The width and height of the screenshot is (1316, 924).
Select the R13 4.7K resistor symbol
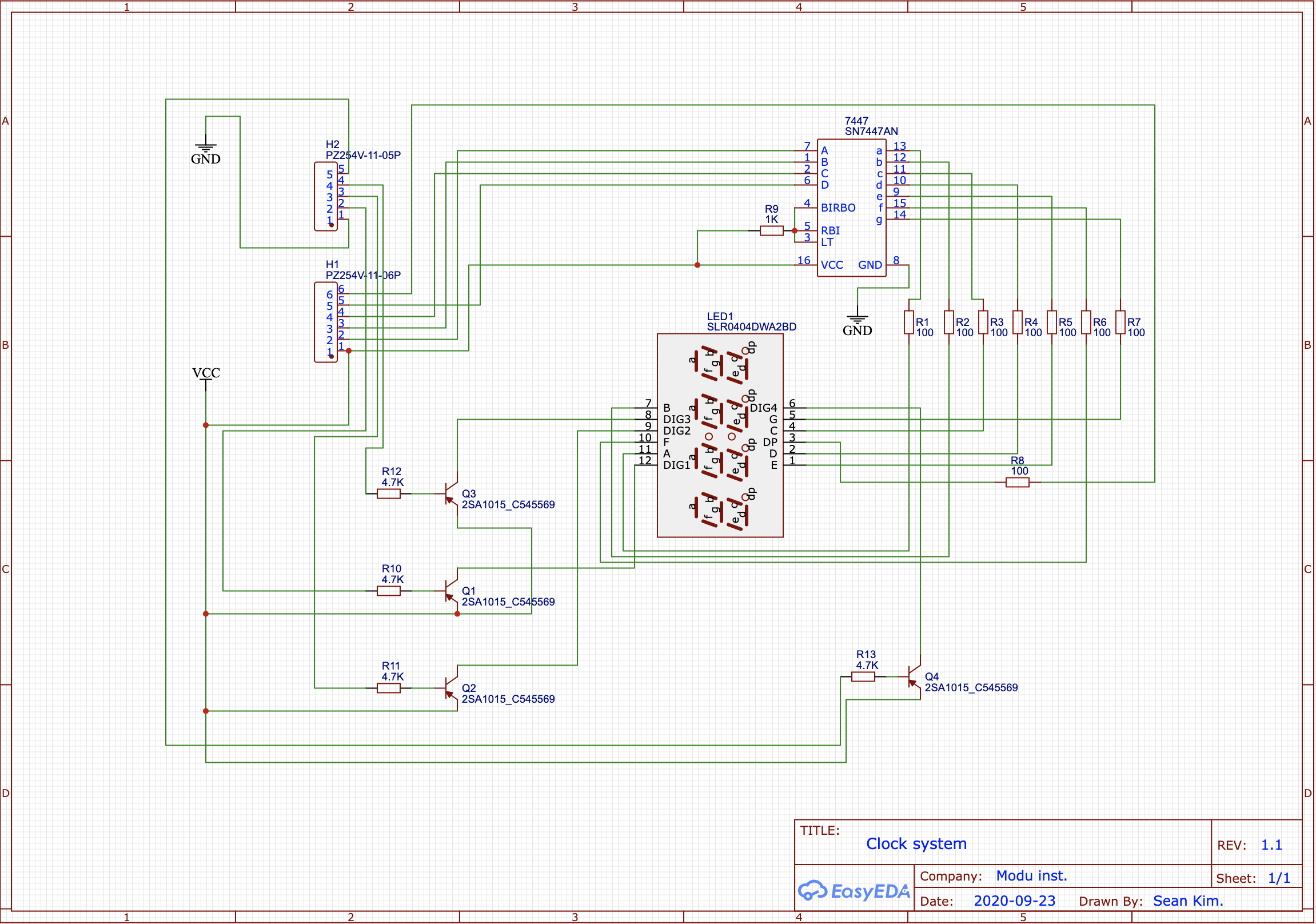864,678
